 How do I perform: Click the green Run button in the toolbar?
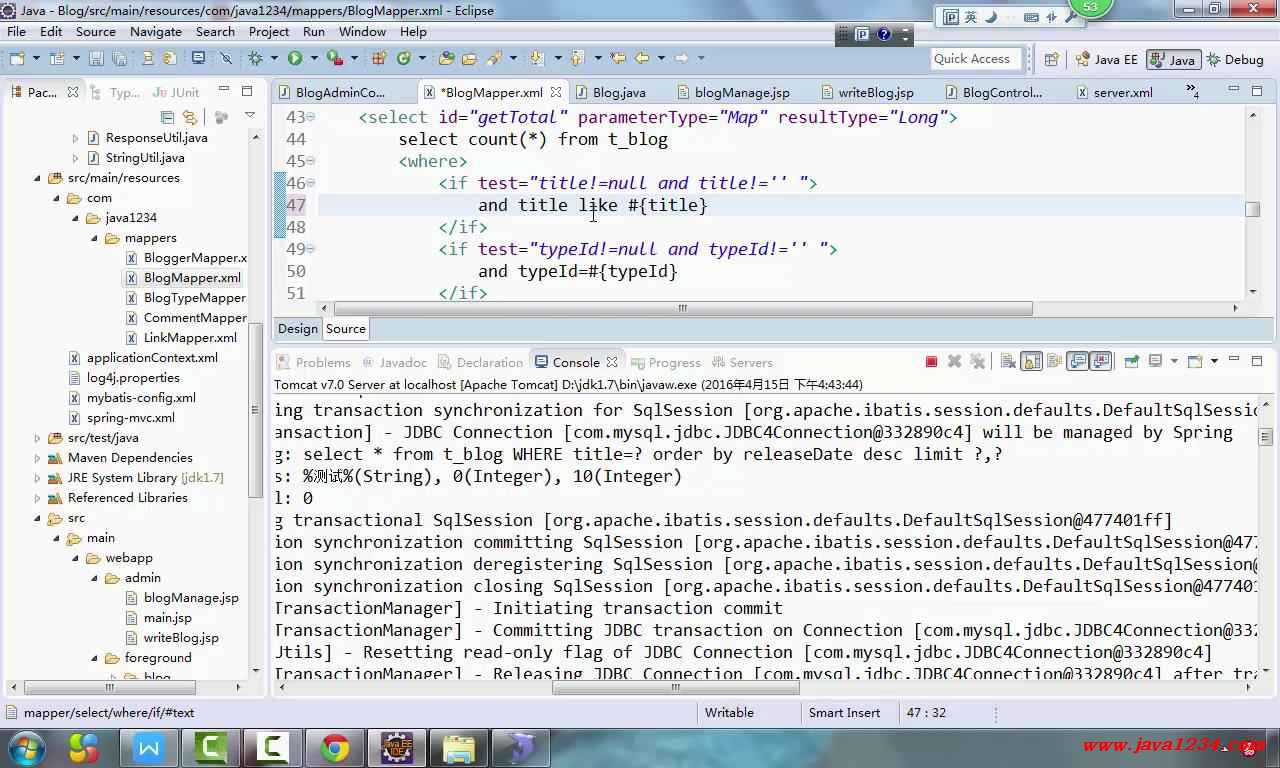click(295, 58)
